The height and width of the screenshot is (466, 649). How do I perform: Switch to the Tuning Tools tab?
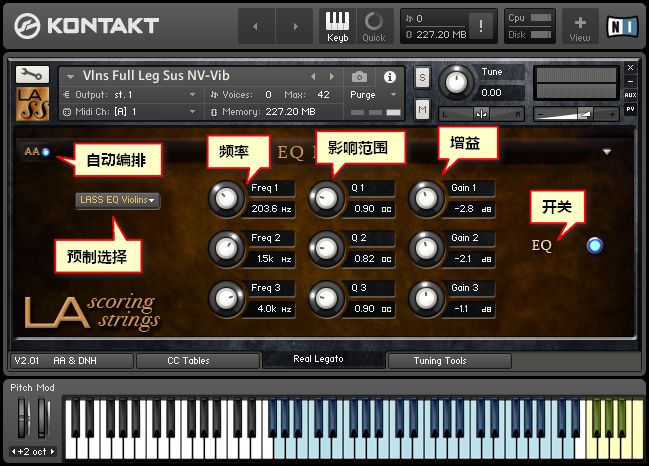point(450,361)
